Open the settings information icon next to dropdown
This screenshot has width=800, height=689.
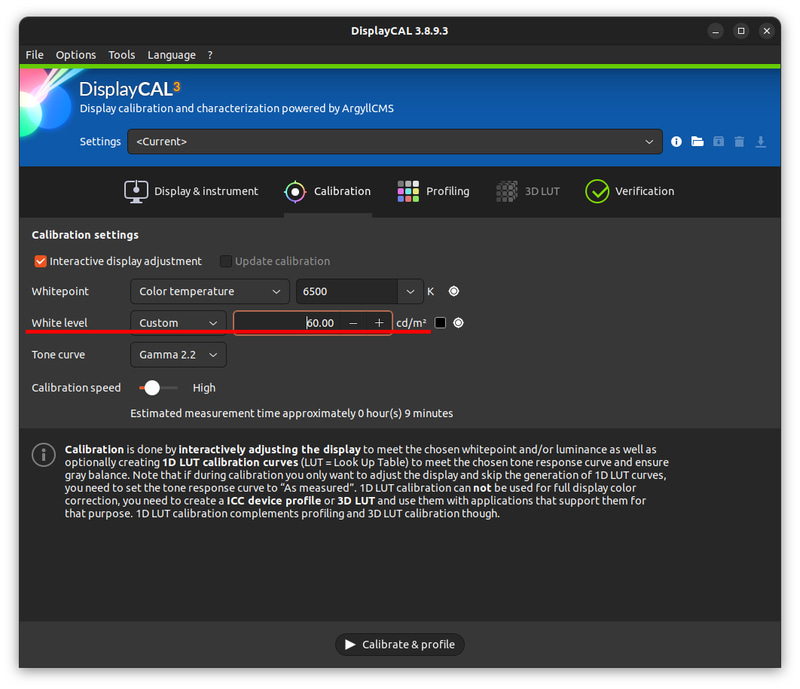(676, 141)
